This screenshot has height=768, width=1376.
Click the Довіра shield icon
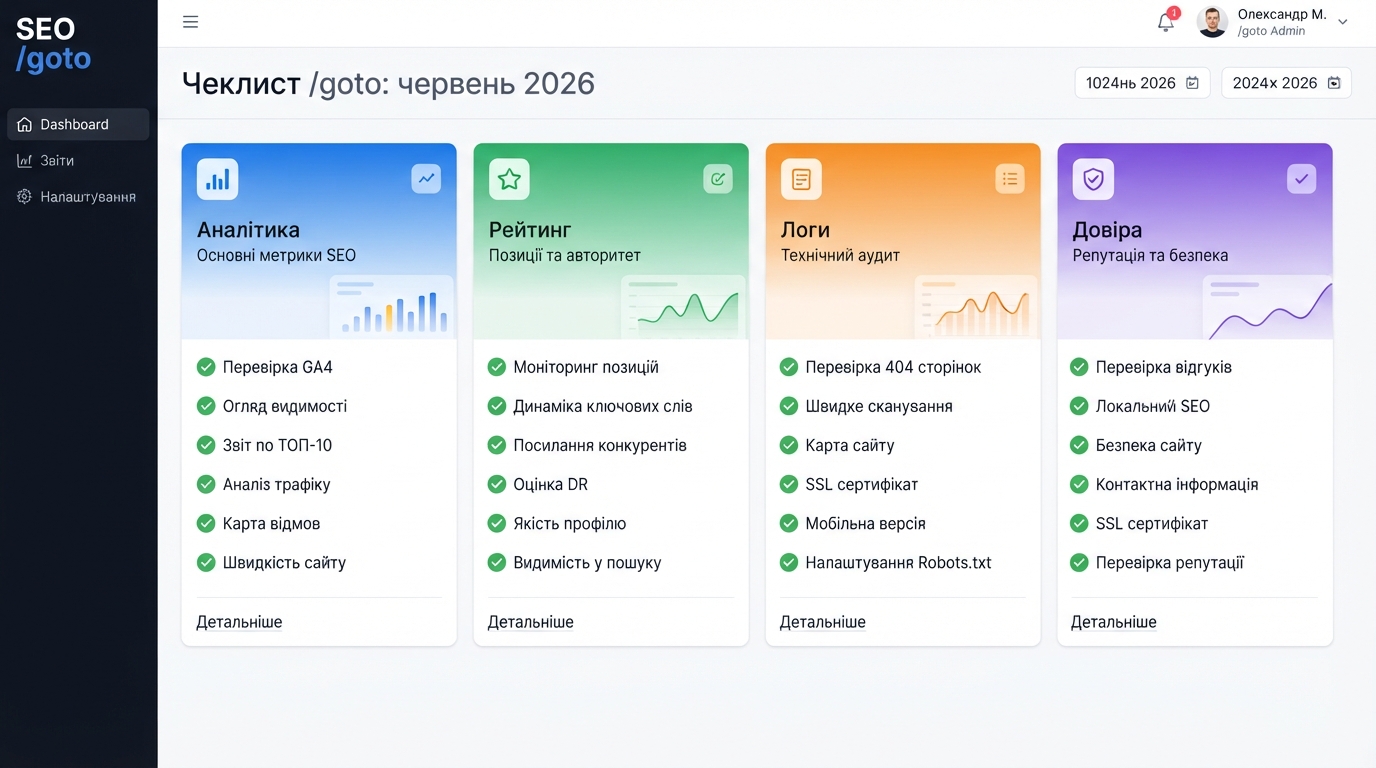(x=1093, y=179)
